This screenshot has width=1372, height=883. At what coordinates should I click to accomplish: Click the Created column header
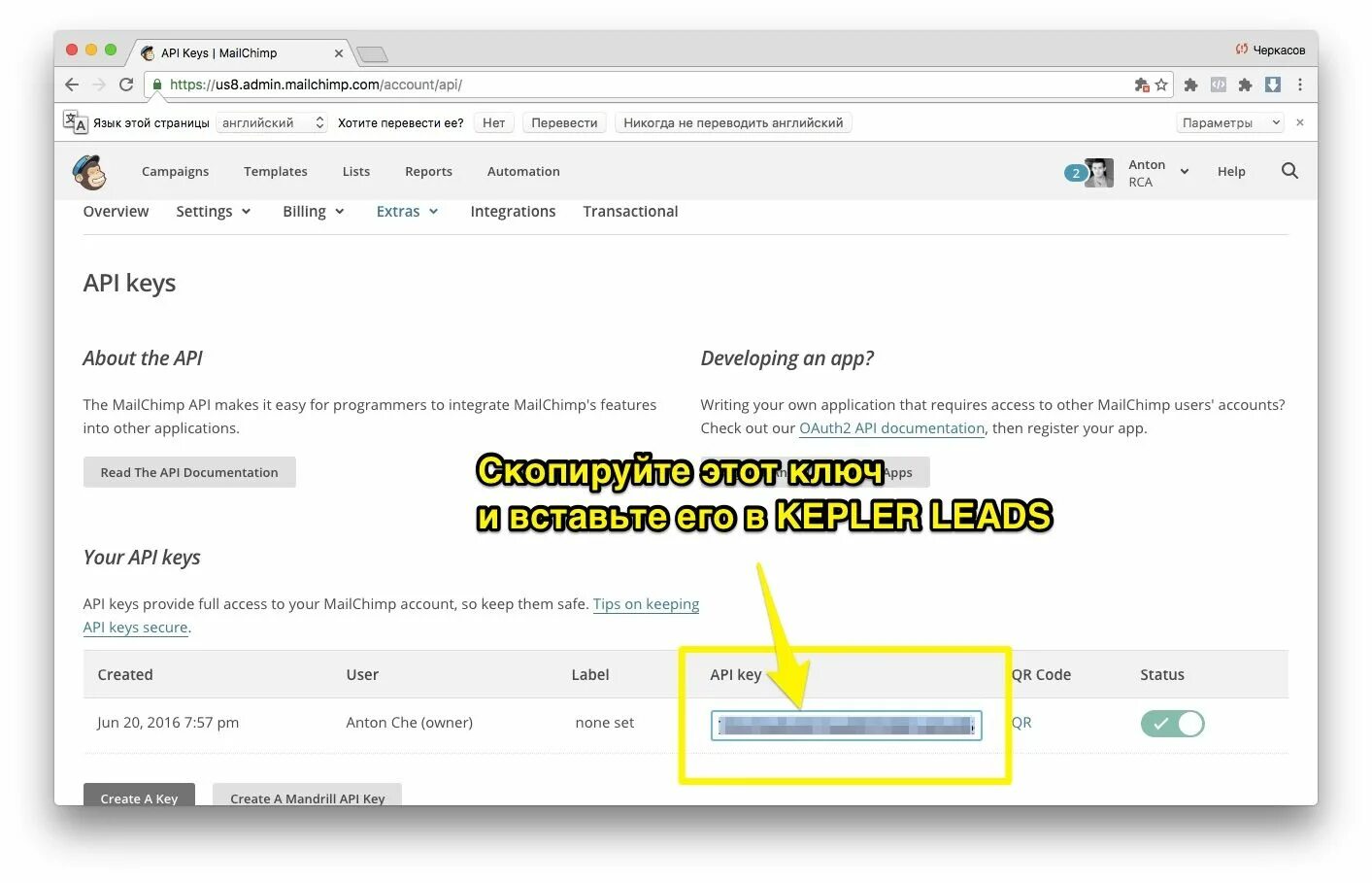click(x=125, y=675)
